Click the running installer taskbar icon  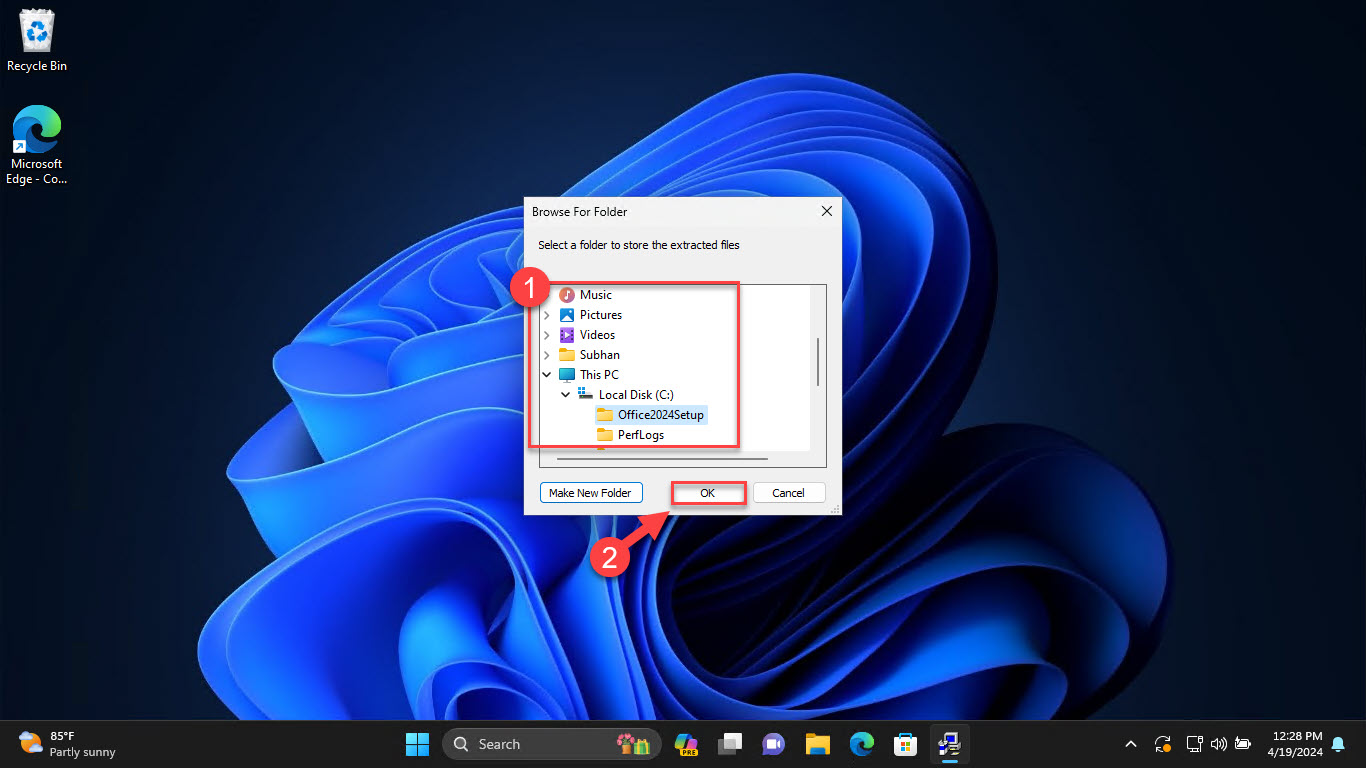950,744
